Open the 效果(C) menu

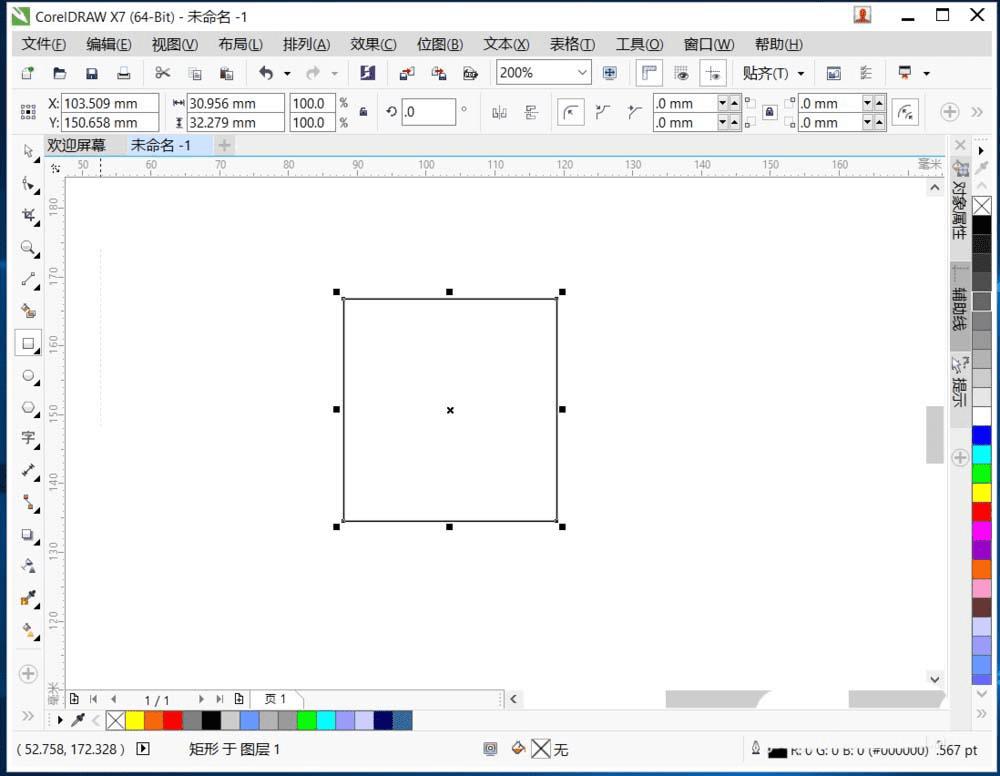point(373,44)
